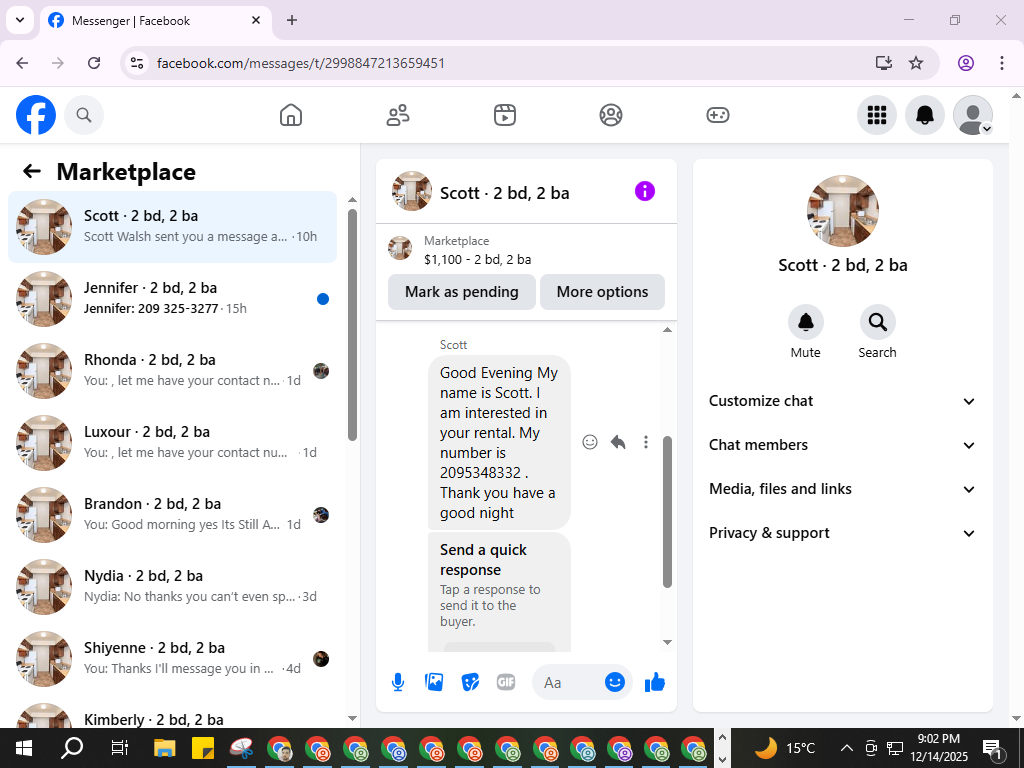Bookmark this page star icon

tap(916, 63)
